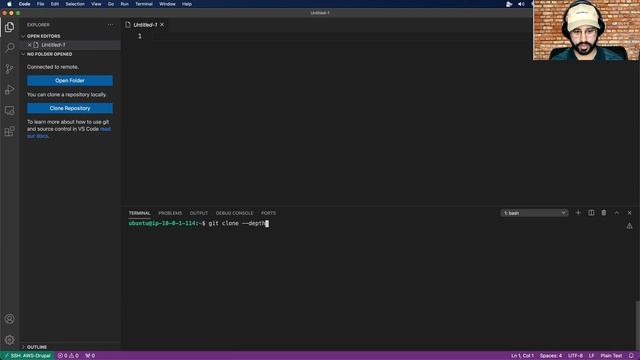Open the Window menu

tap(167, 4)
